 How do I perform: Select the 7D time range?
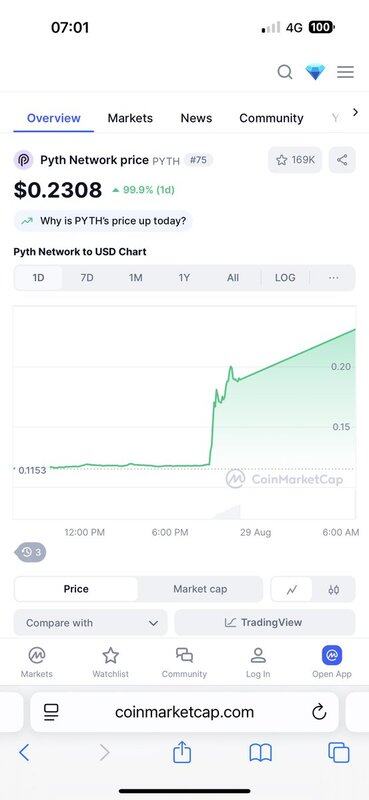tap(87, 278)
